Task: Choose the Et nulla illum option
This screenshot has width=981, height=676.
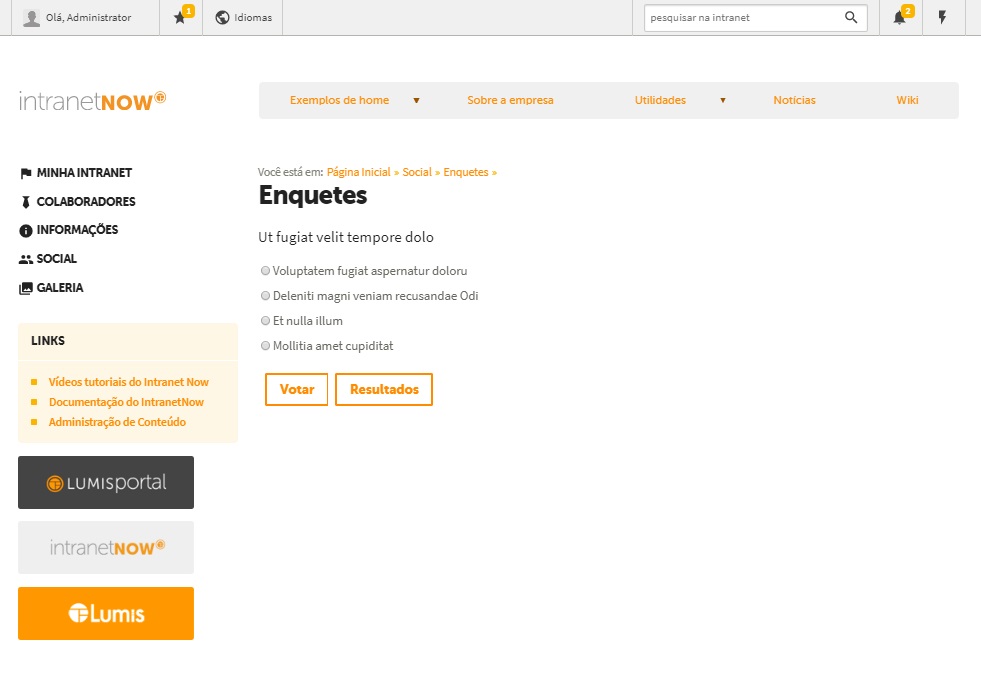Action: pos(265,320)
